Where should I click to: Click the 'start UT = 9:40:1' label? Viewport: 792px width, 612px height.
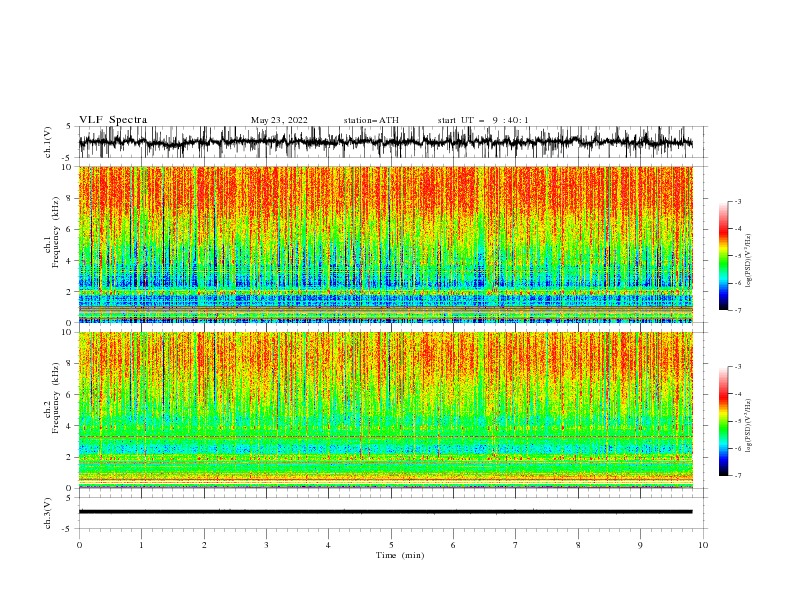483,120
